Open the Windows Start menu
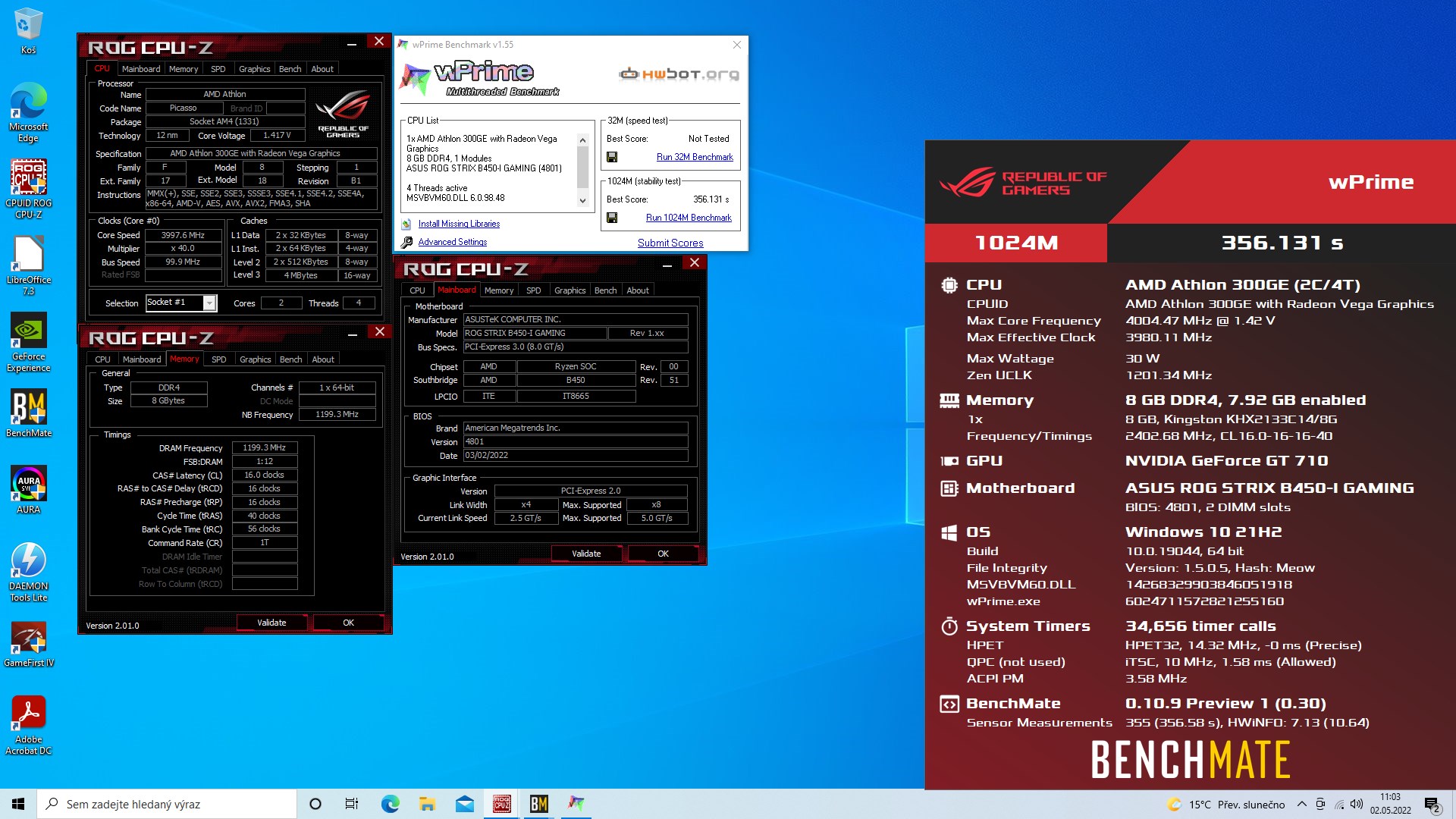1456x819 pixels. coord(18,804)
